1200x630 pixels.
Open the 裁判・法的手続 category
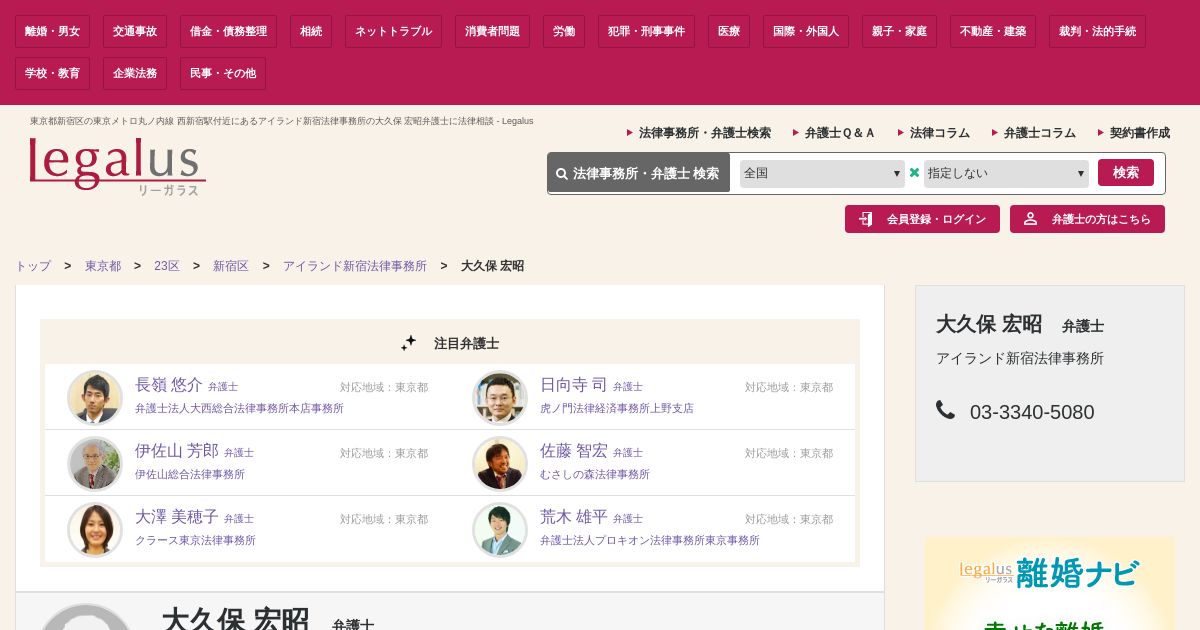click(1097, 31)
